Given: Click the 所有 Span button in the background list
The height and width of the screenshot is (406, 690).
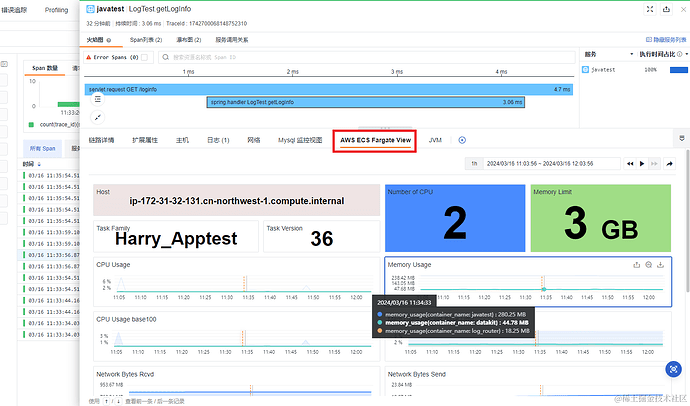Looking at the screenshot, I should (43, 148).
